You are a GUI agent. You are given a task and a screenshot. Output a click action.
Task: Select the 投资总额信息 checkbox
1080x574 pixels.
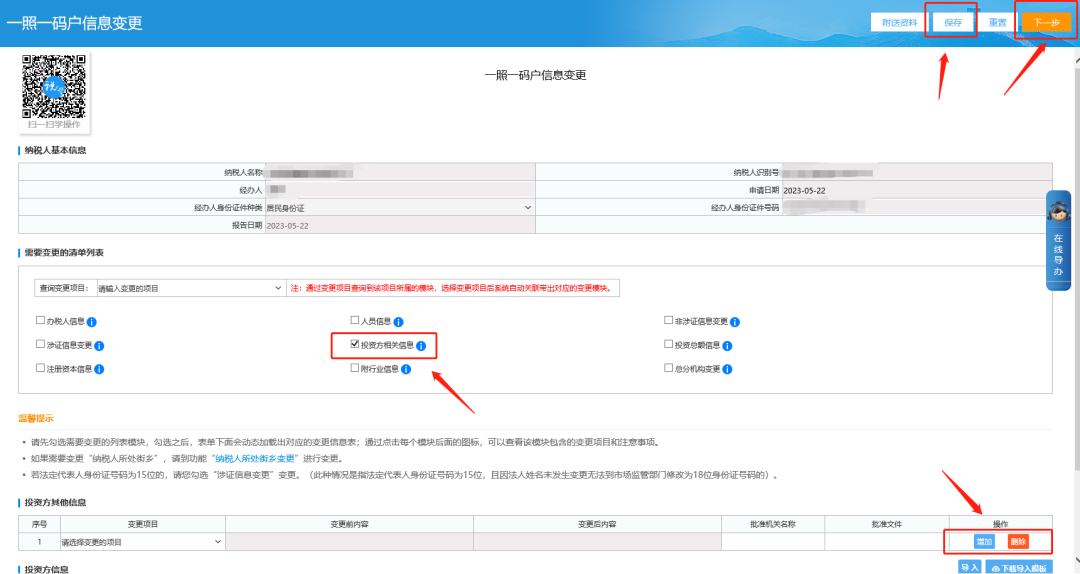[668, 344]
